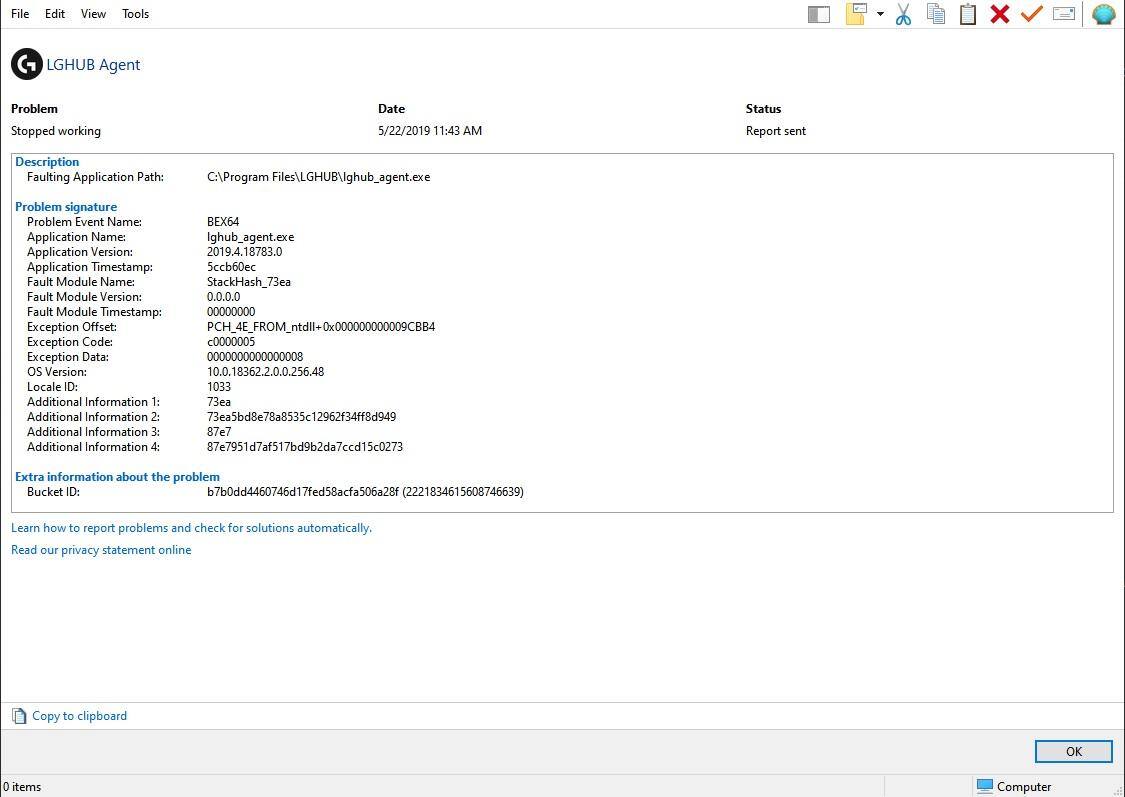Click the orange checkmark icon
The image size is (1125, 797).
tap(1031, 14)
